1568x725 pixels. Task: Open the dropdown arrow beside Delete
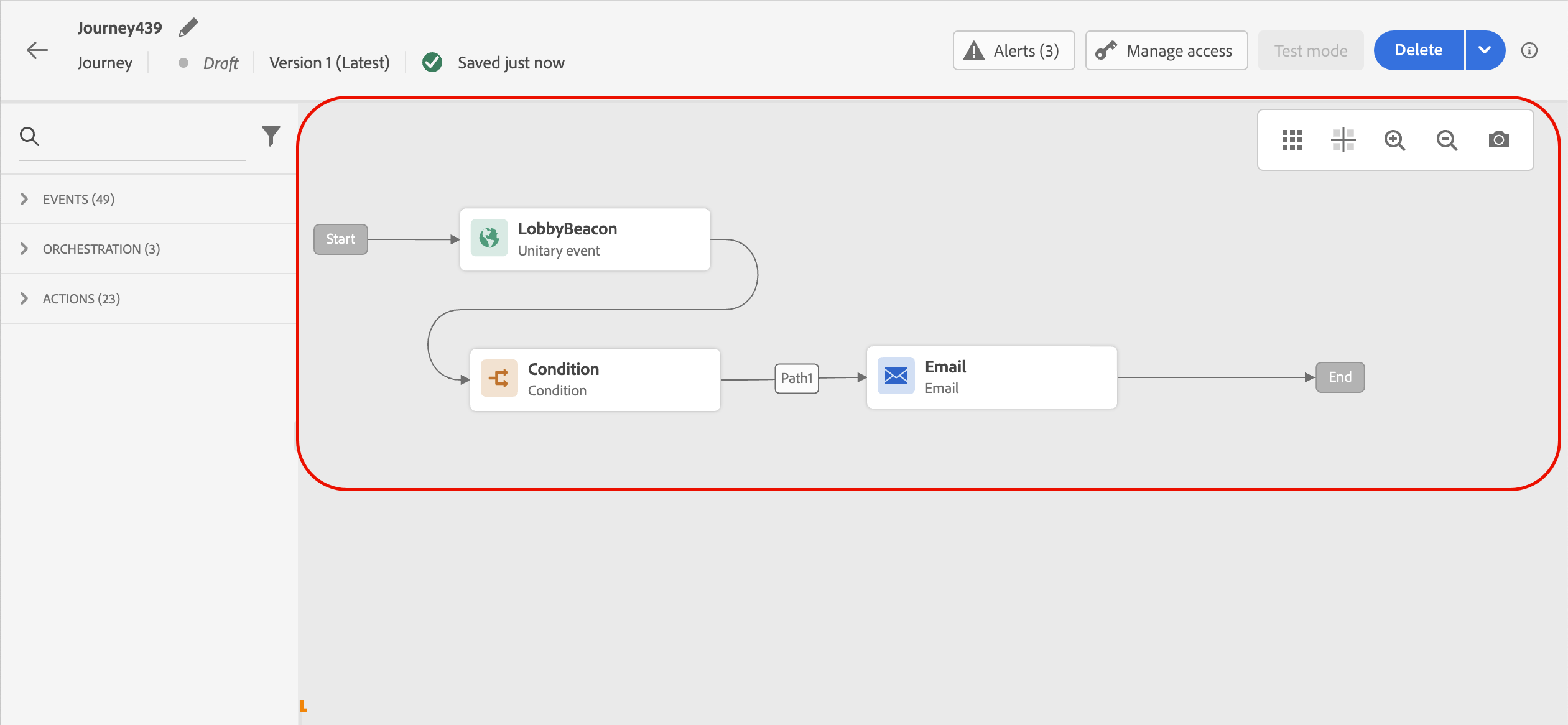point(1485,50)
